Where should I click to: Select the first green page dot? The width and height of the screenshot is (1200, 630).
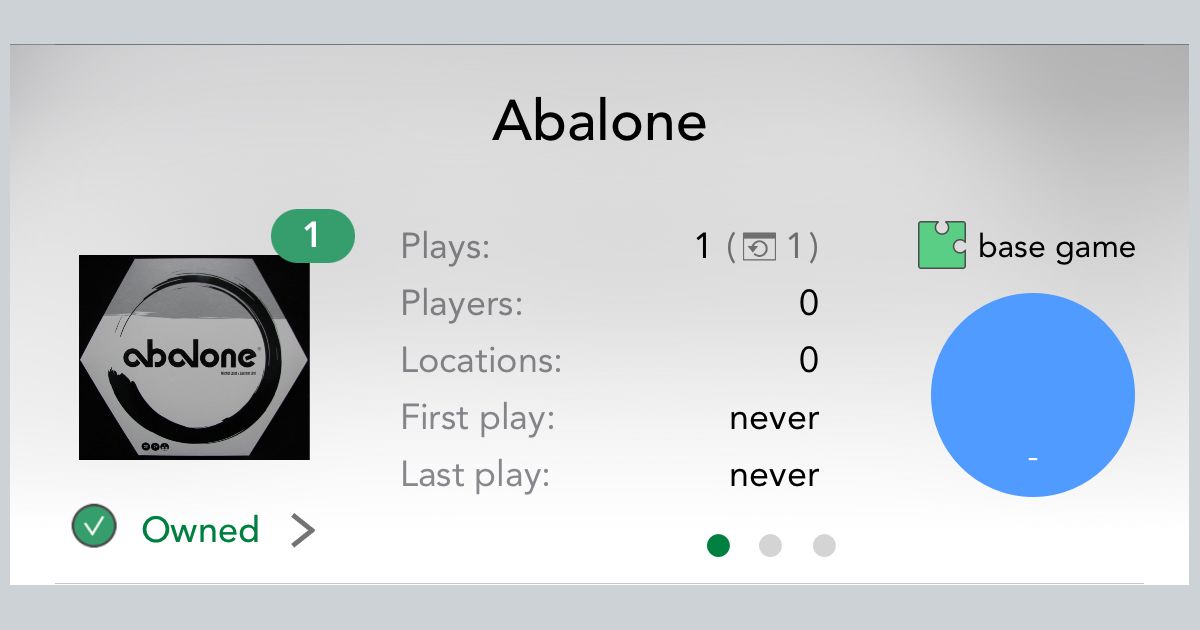[718, 545]
